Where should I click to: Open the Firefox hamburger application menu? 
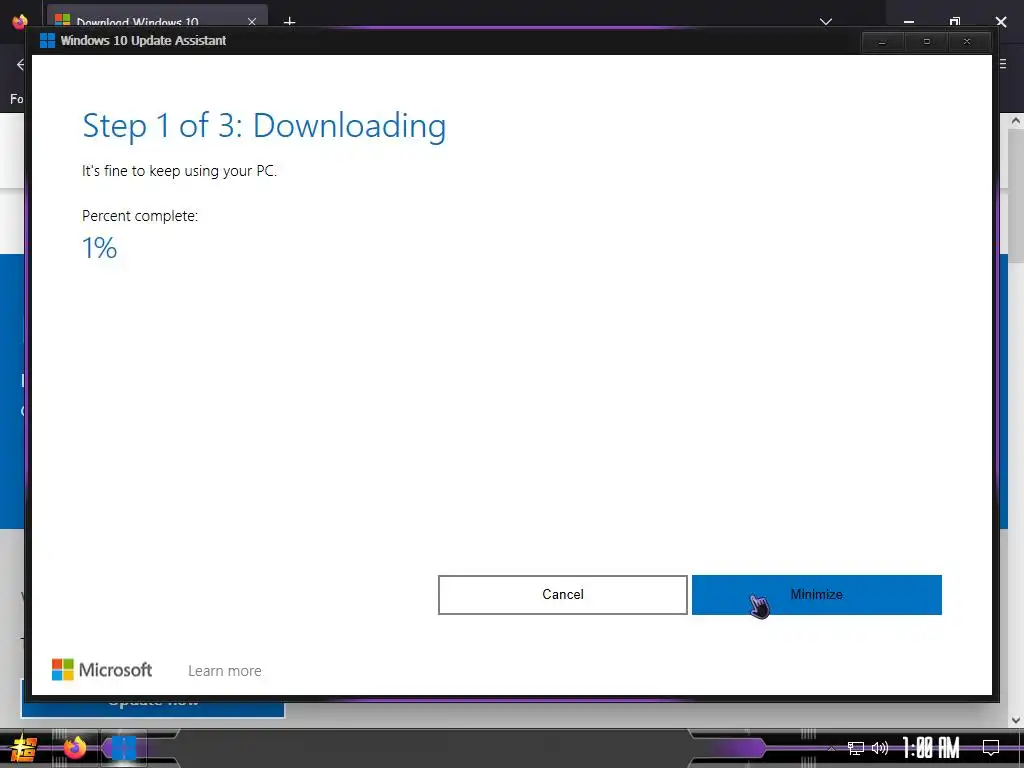(1003, 64)
